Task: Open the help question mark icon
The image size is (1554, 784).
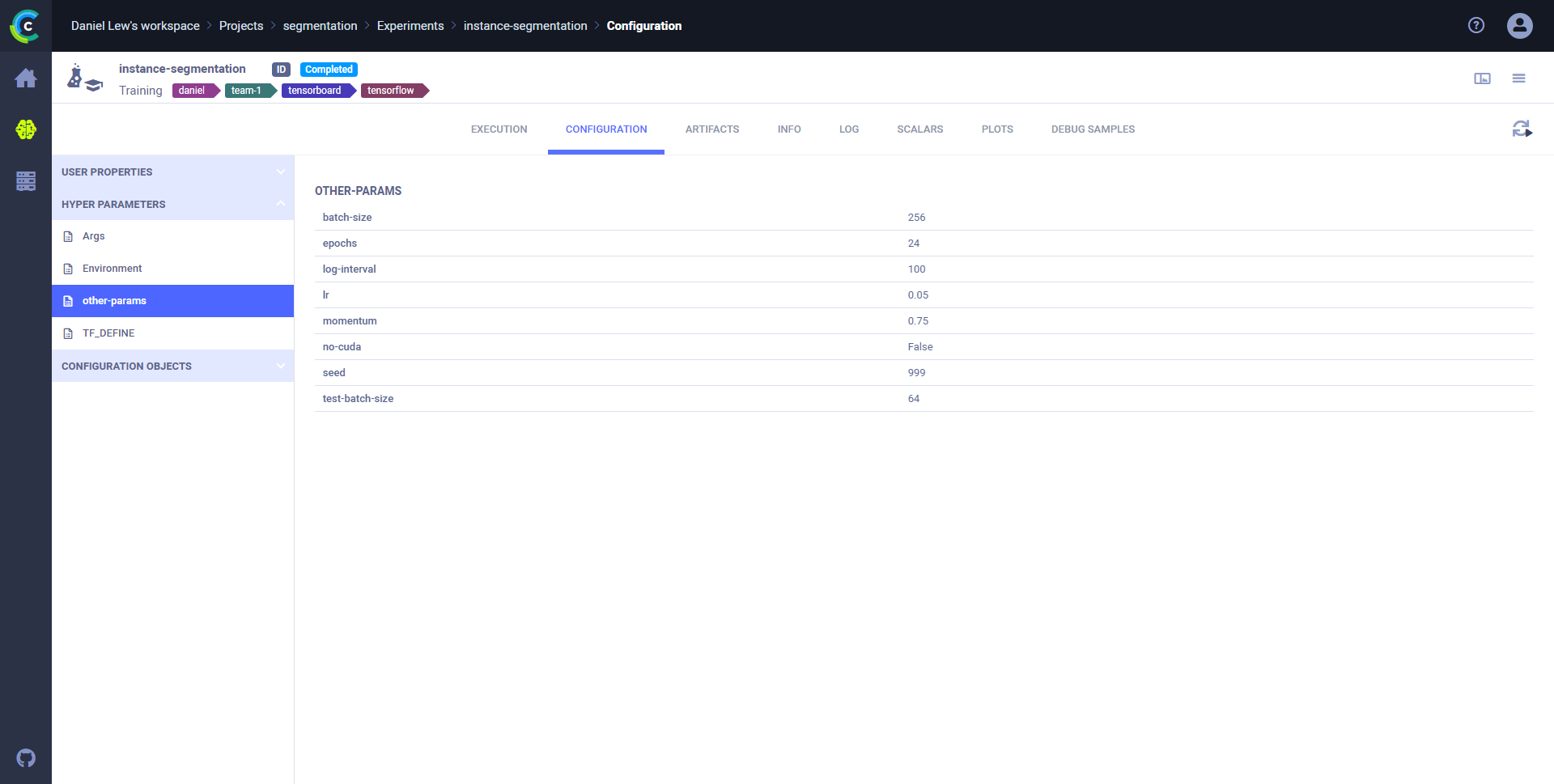Action: point(1476,26)
